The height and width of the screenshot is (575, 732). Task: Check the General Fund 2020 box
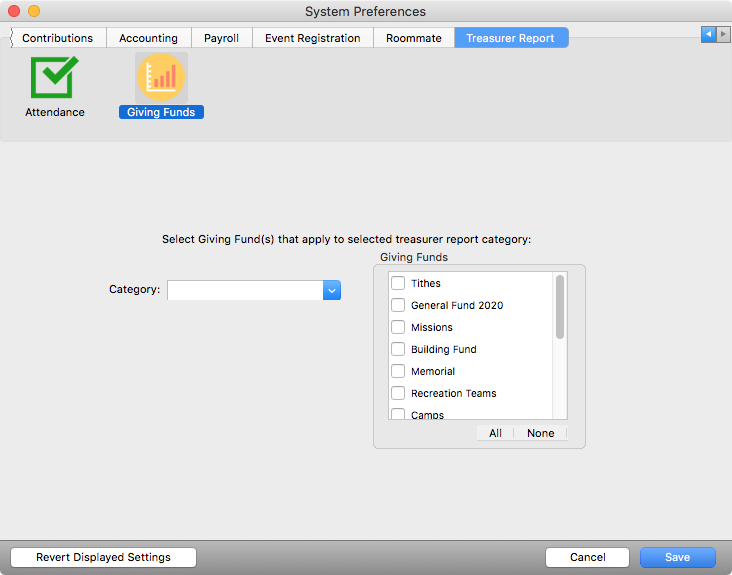tap(398, 305)
